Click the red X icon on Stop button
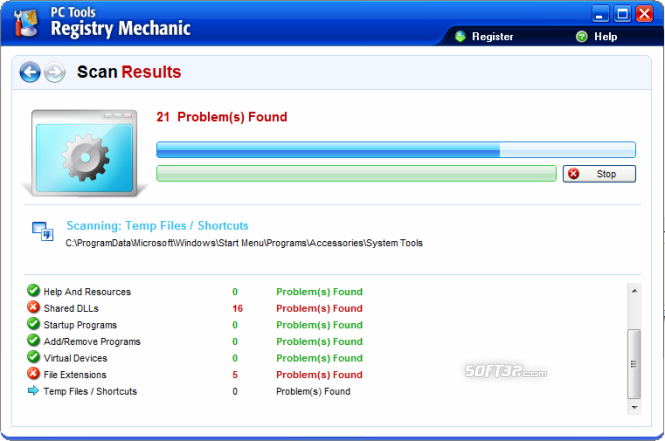The height and width of the screenshot is (441, 665). tap(573, 173)
